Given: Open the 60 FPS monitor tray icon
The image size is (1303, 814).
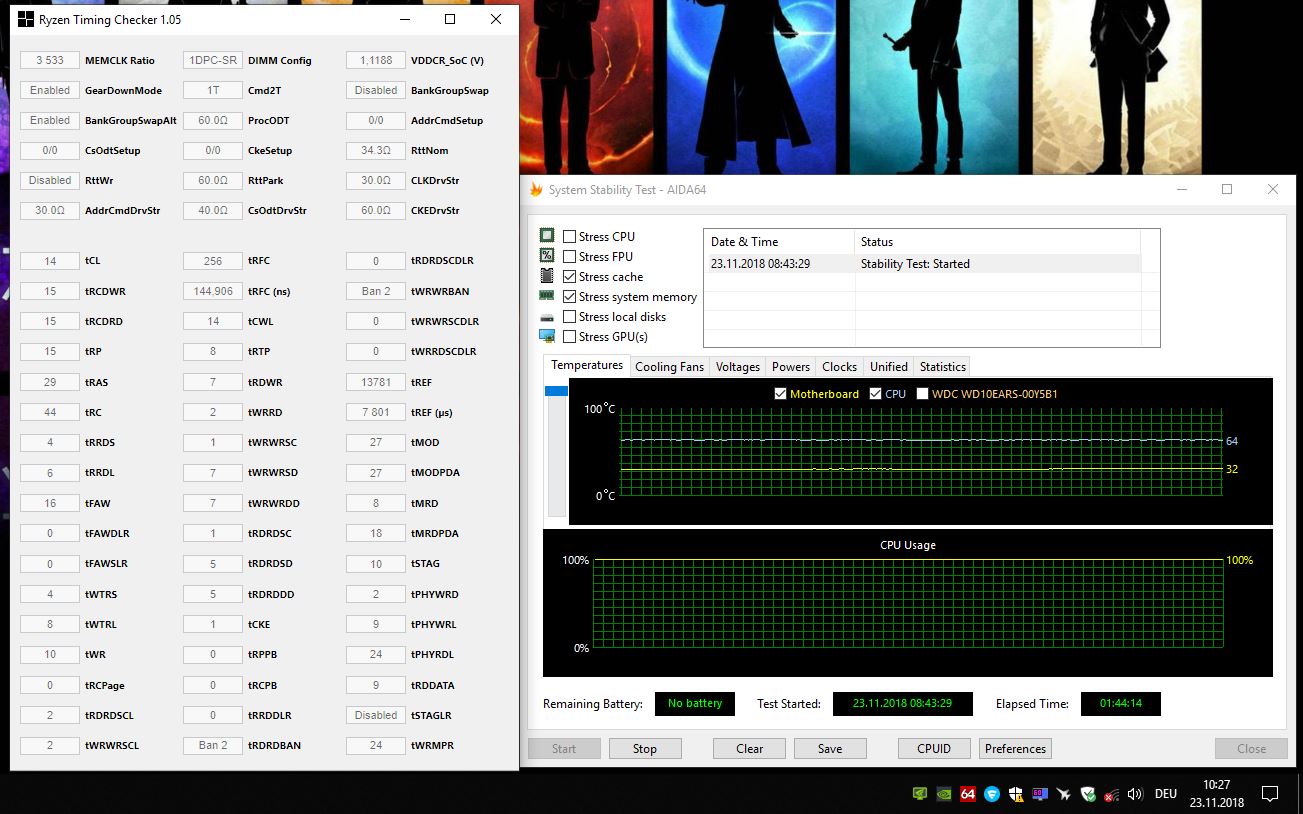Looking at the screenshot, I should click(1040, 794).
